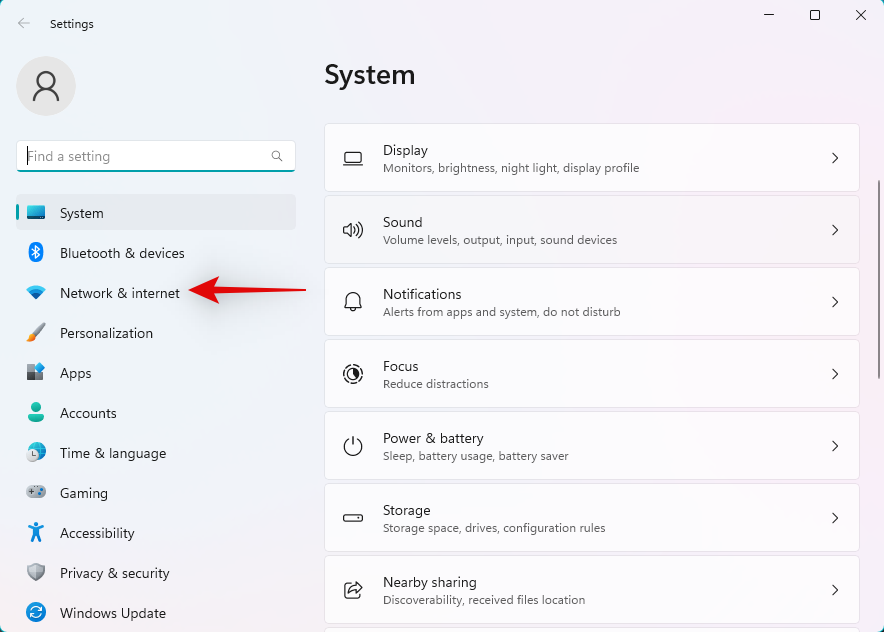Open Apps via its sidebar icon
The image size is (884, 632).
36,373
